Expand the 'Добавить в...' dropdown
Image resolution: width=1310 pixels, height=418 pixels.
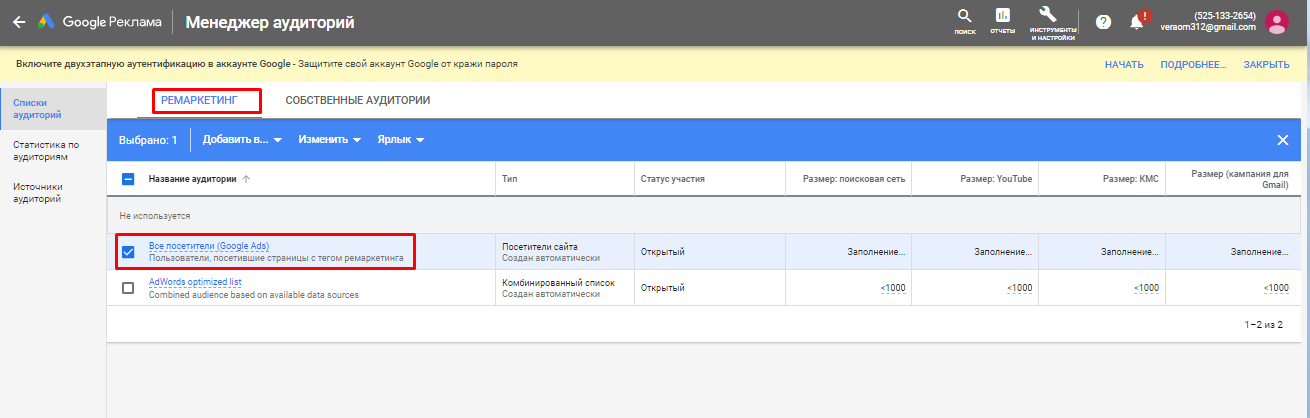coord(242,140)
